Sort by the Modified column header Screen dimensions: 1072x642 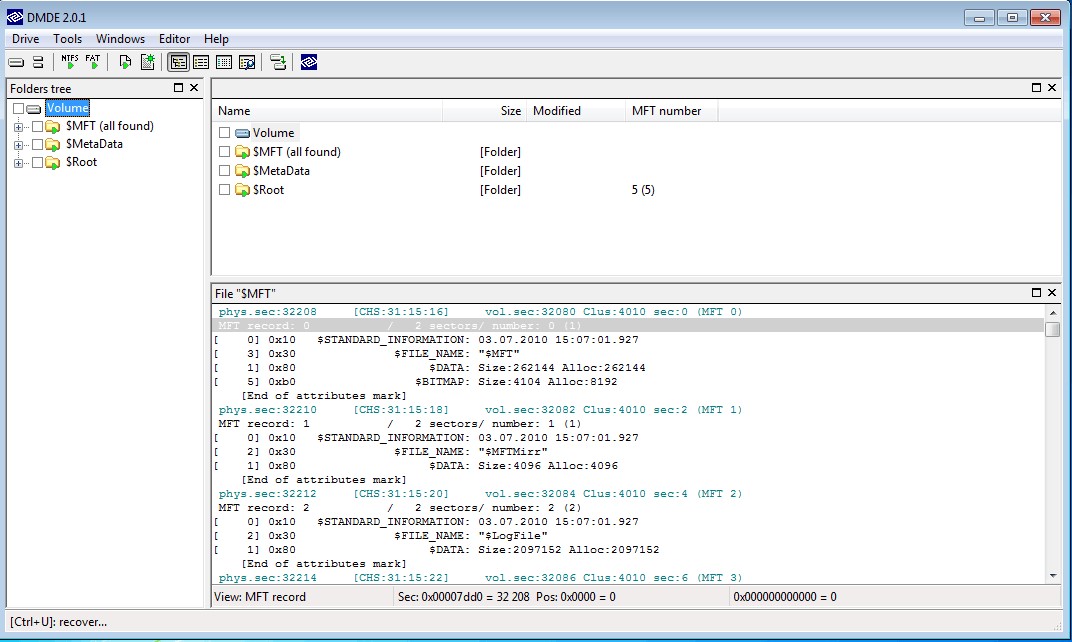pyautogui.click(x=557, y=111)
